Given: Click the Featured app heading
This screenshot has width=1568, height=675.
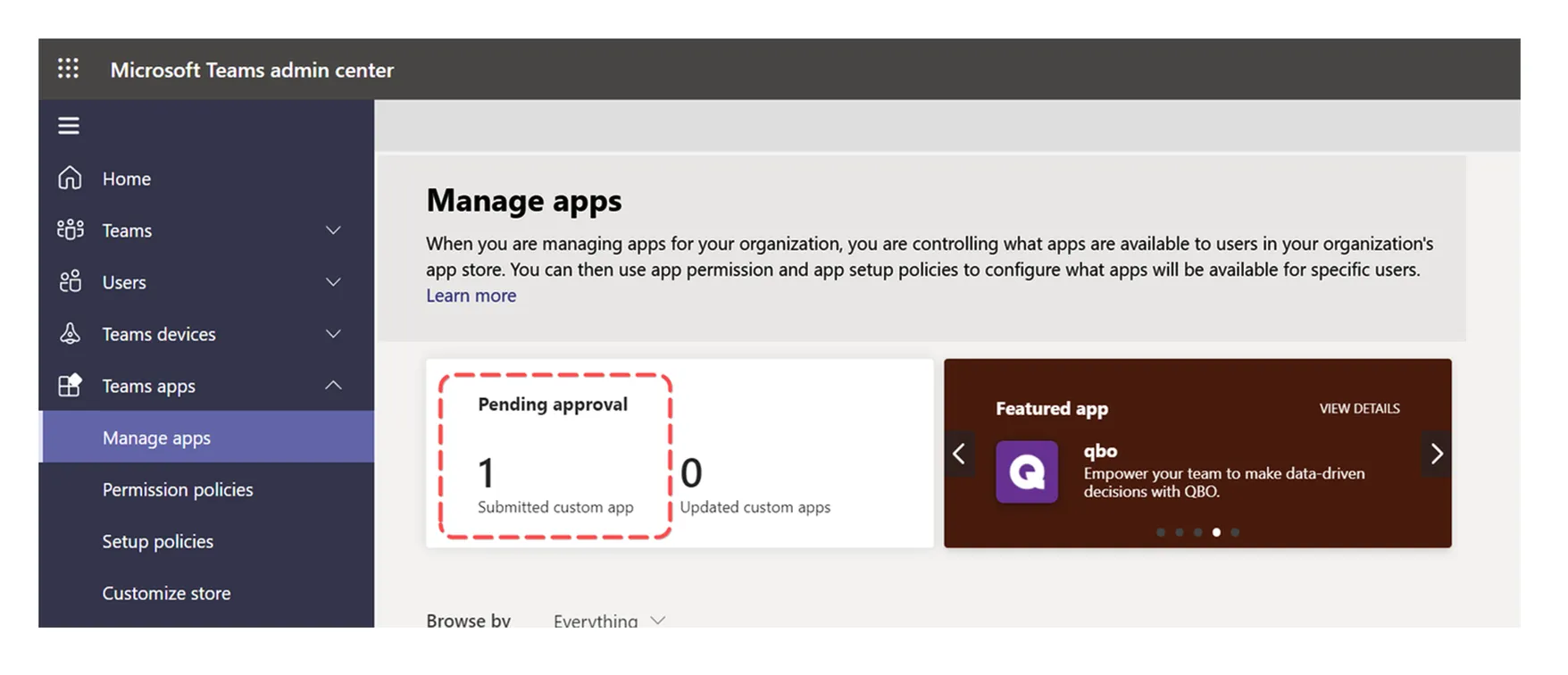Looking at the screenshot, I should 1052,408.
